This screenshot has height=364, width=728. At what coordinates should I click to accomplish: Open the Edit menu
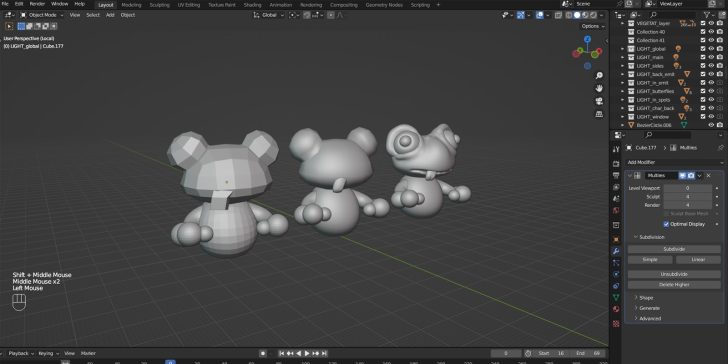pos(19,4)
